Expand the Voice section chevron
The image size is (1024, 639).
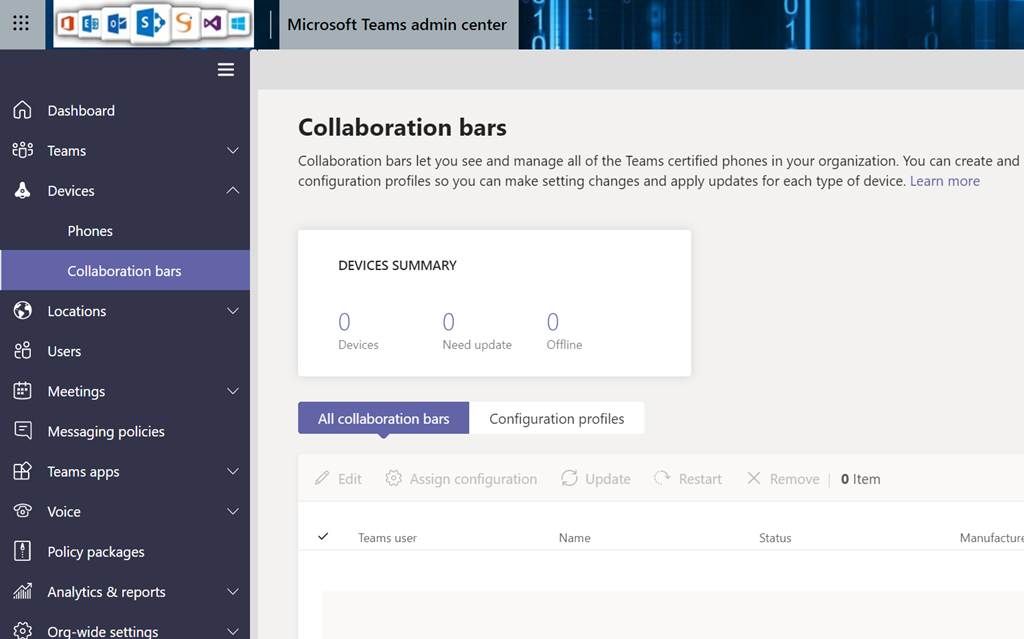232,511
